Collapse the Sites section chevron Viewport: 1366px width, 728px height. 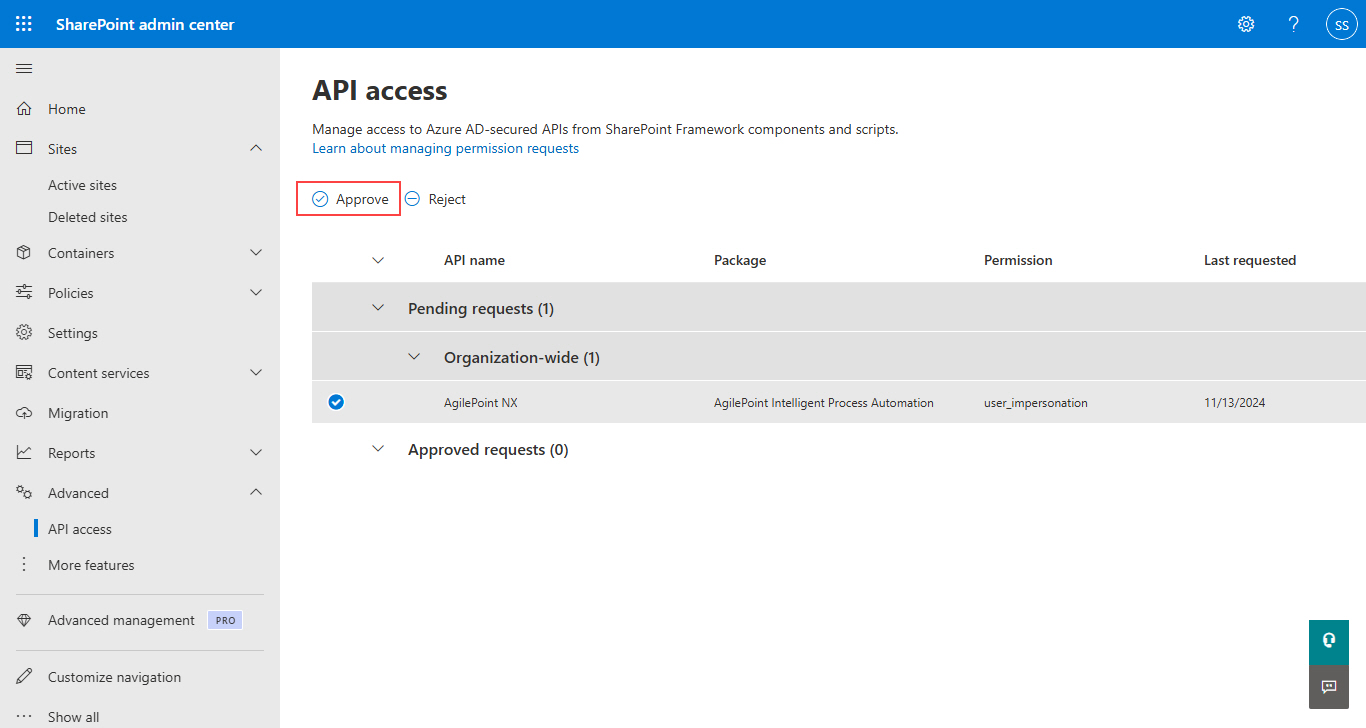(256, 148)
